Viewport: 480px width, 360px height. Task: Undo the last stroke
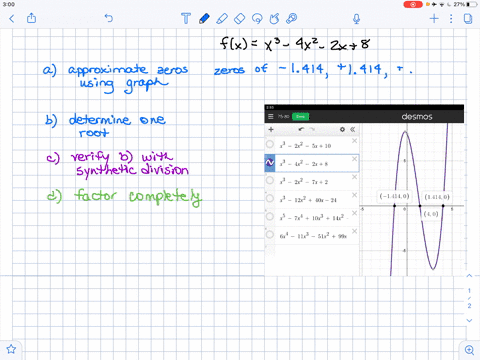pyautogui.click(x=109, y=18)
